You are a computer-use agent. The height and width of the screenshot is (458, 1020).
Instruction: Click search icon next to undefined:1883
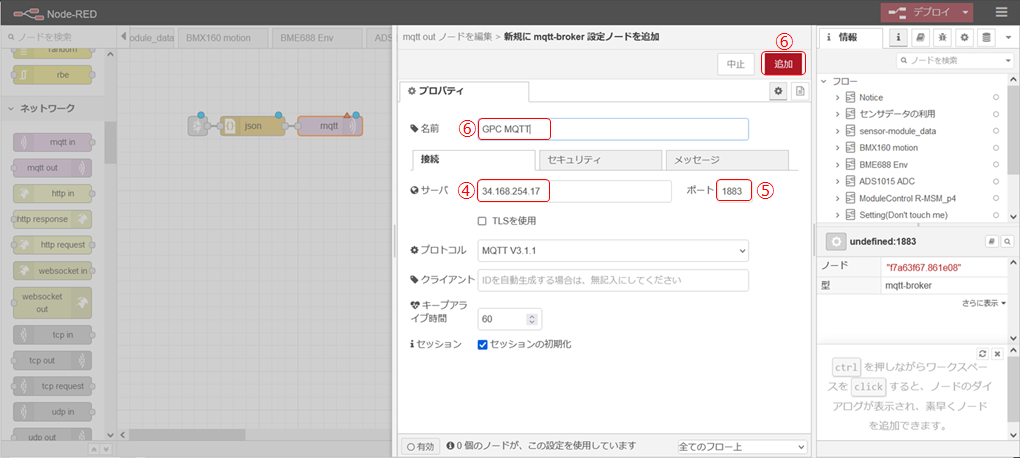click(1006, 242)
